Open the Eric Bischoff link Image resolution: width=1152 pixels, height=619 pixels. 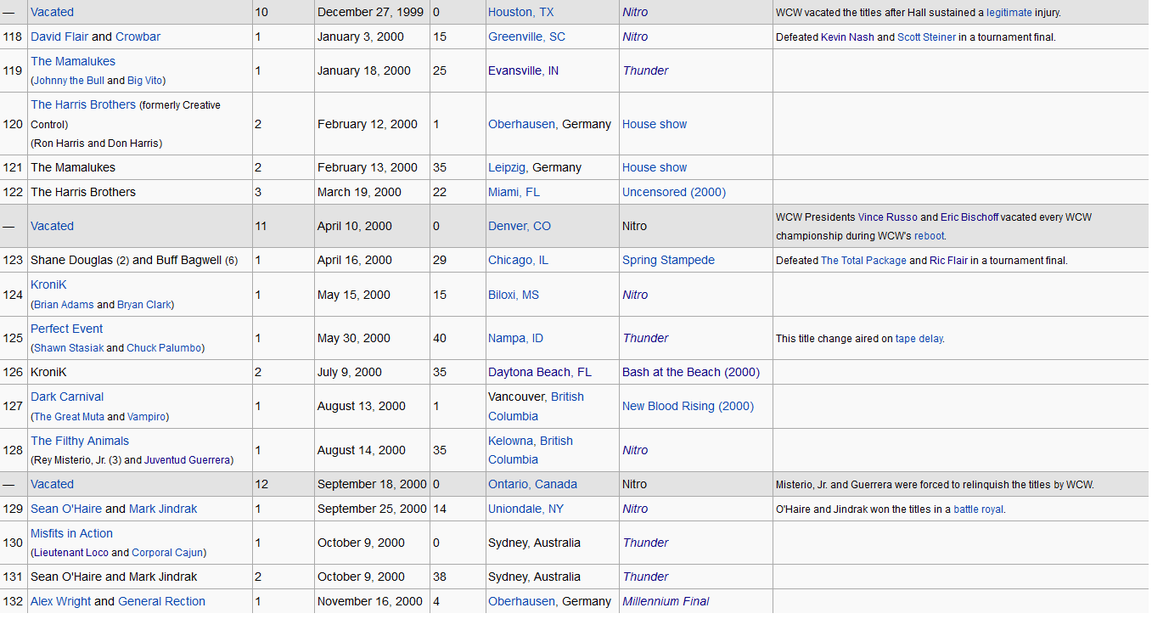click(969, 217)
